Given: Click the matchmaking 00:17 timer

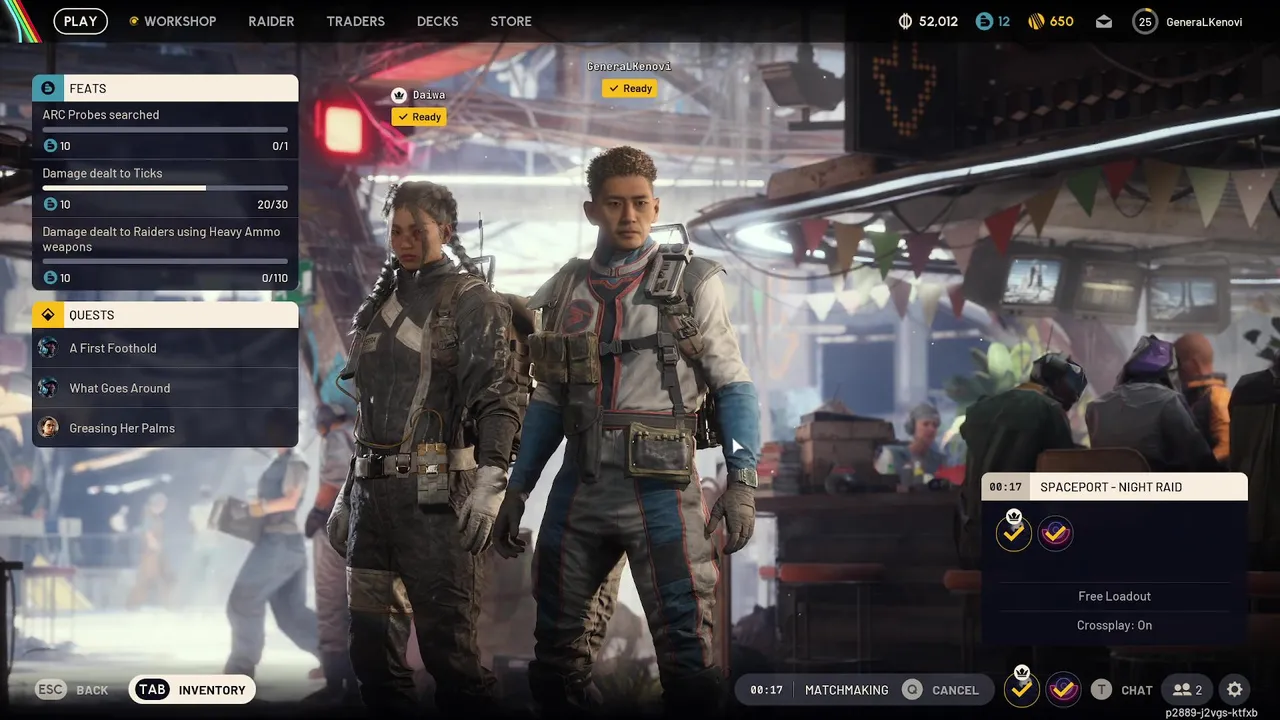Looking at the screenshot, I should [766, 690].
